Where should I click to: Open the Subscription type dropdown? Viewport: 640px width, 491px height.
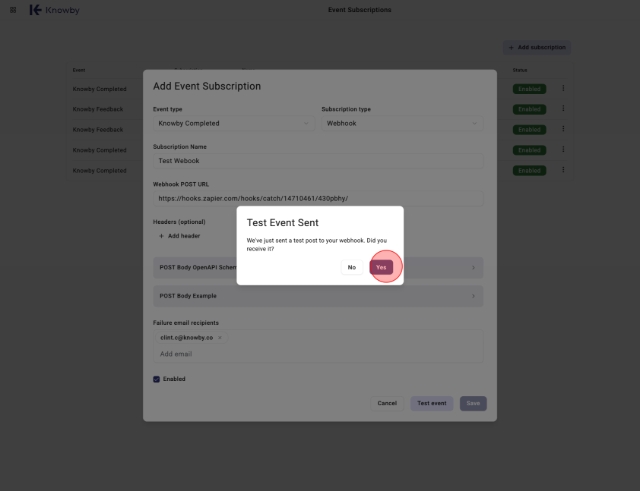pos(402,123)
